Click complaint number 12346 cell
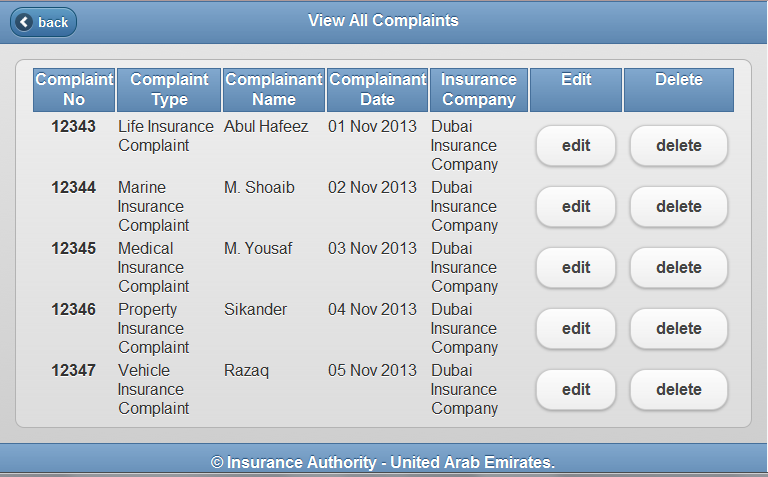The height and width of the screenshot is (477, 768). [x=74, y=310]
